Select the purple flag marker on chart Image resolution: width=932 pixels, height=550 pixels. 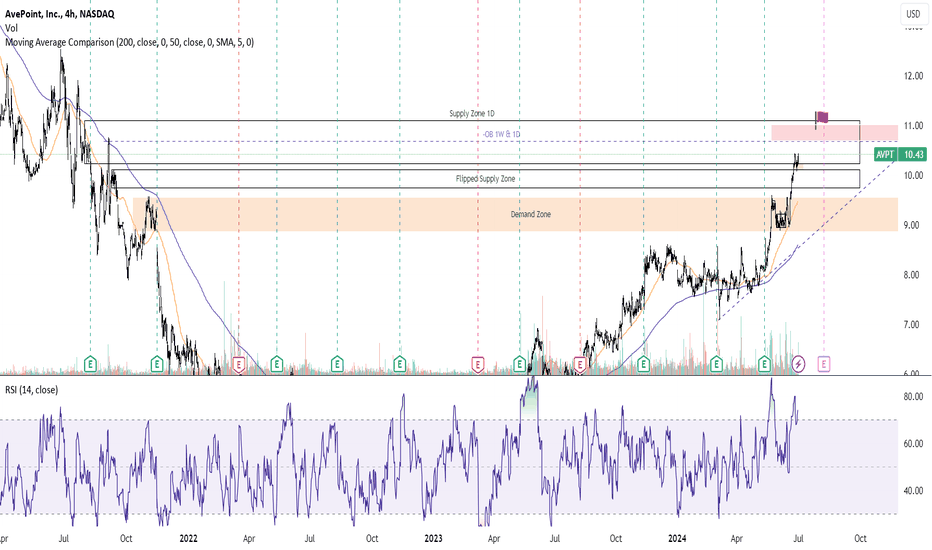coord(821,117)
